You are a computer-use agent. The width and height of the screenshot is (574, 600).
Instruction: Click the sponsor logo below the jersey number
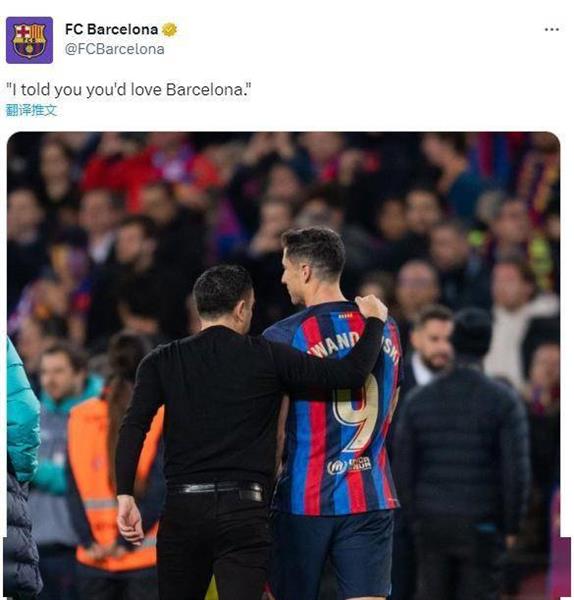349,465
